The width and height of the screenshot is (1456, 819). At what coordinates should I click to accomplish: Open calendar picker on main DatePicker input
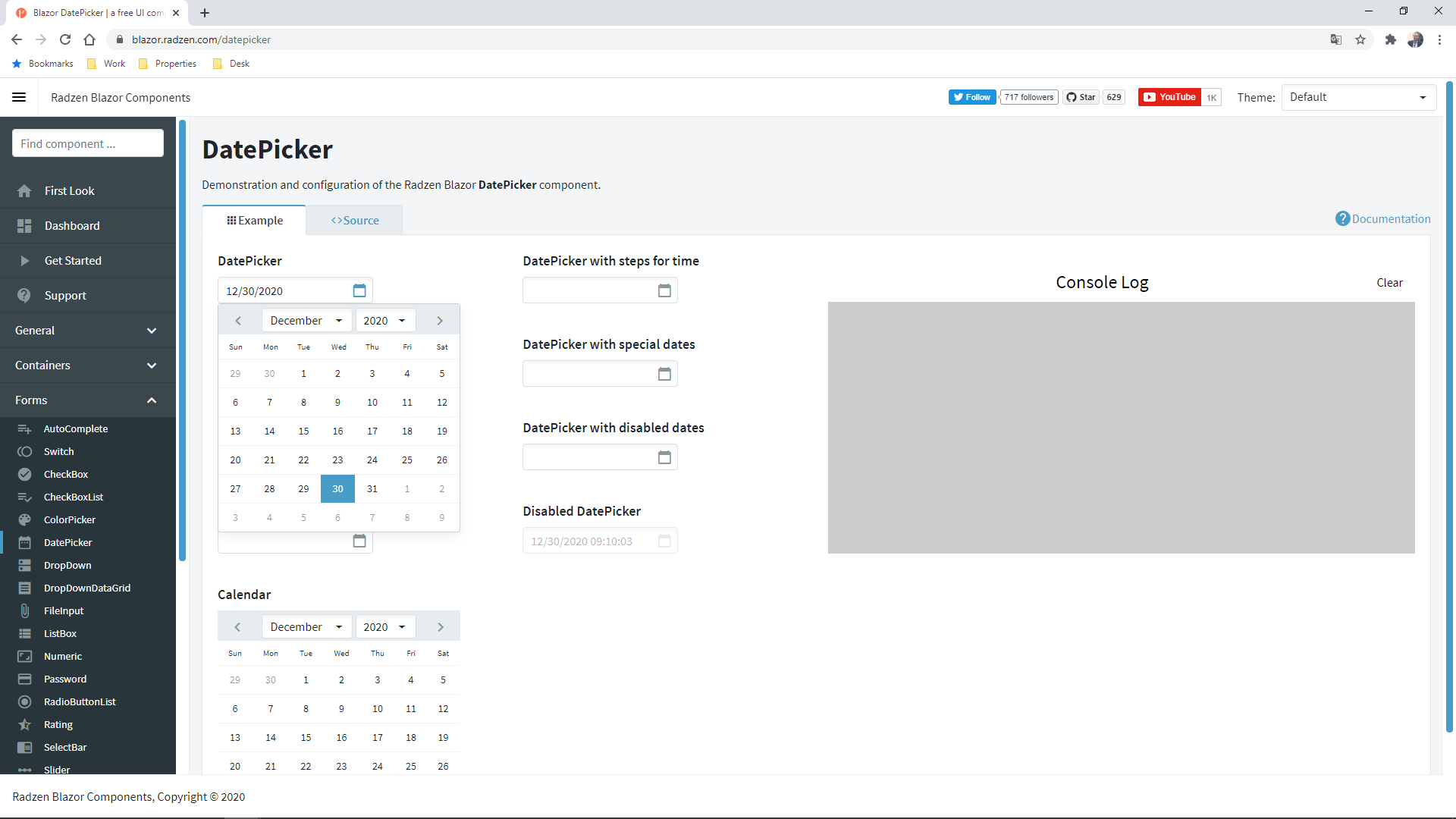coord(359,290)
